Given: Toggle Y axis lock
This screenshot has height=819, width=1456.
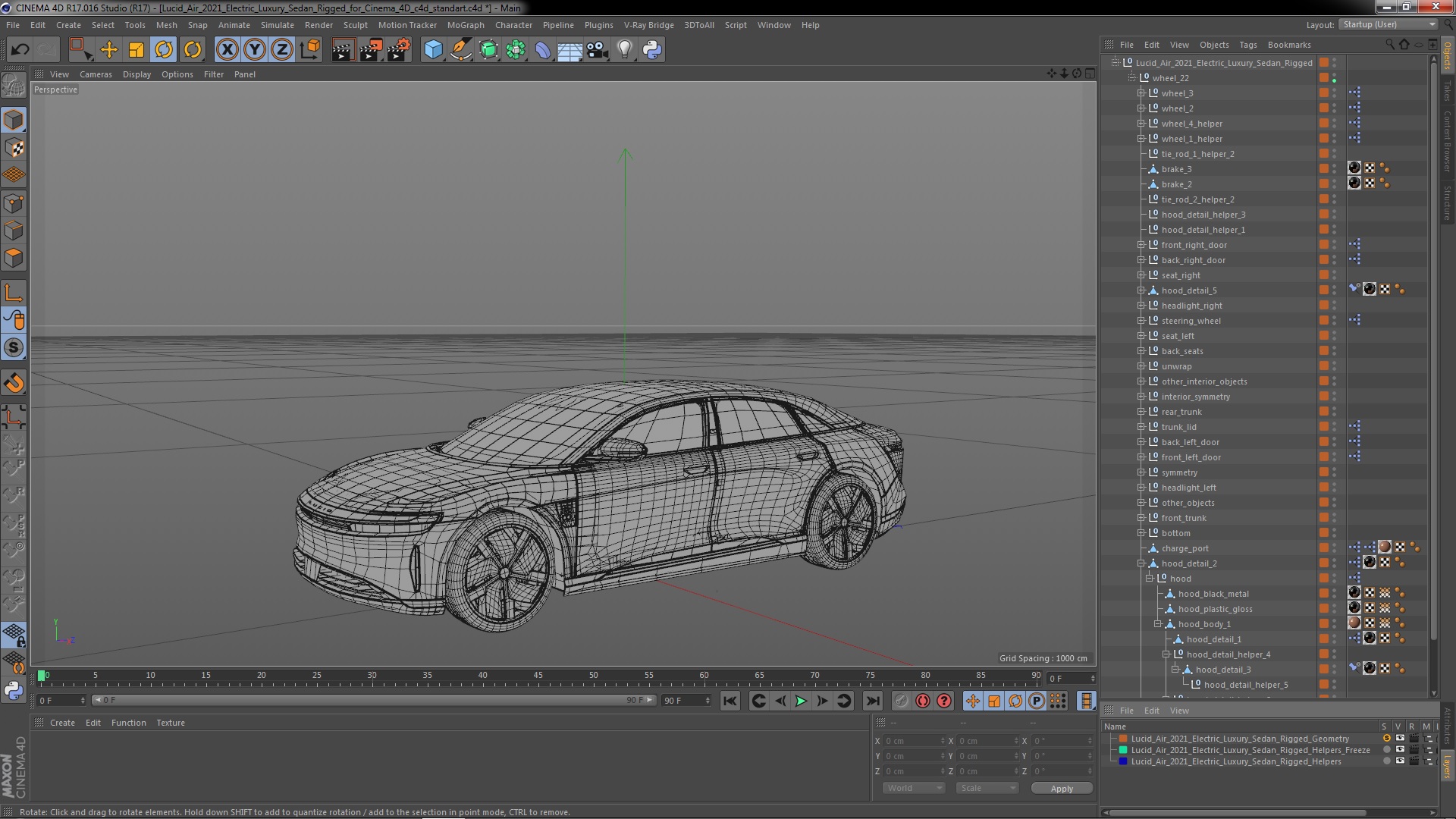Looking at the screenshot, I should pos(255,50).
